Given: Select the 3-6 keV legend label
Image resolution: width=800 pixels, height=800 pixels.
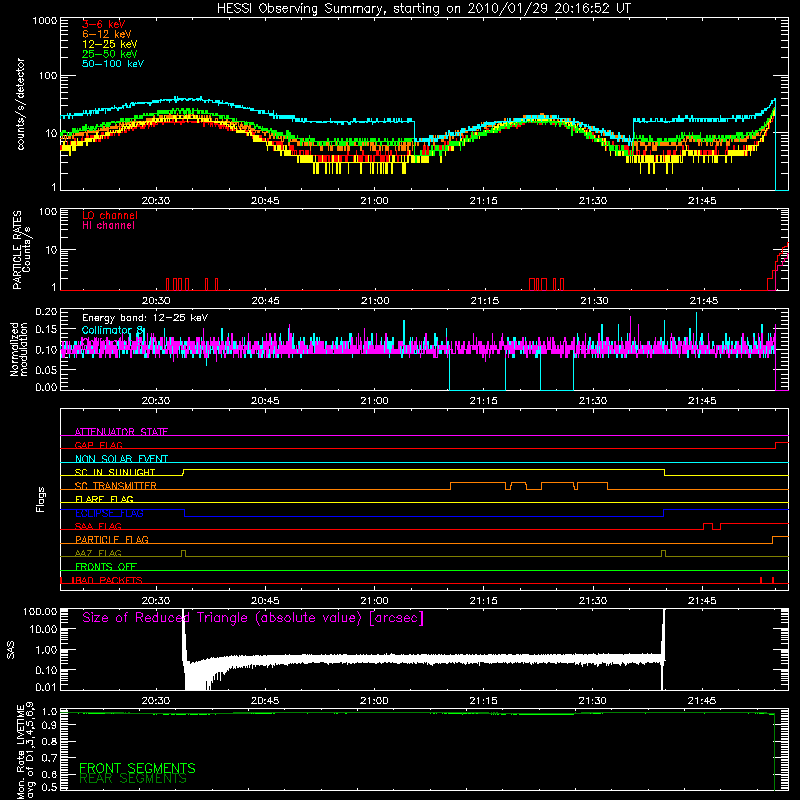Looking at the screenshot, I should click(x=104, y=24).
